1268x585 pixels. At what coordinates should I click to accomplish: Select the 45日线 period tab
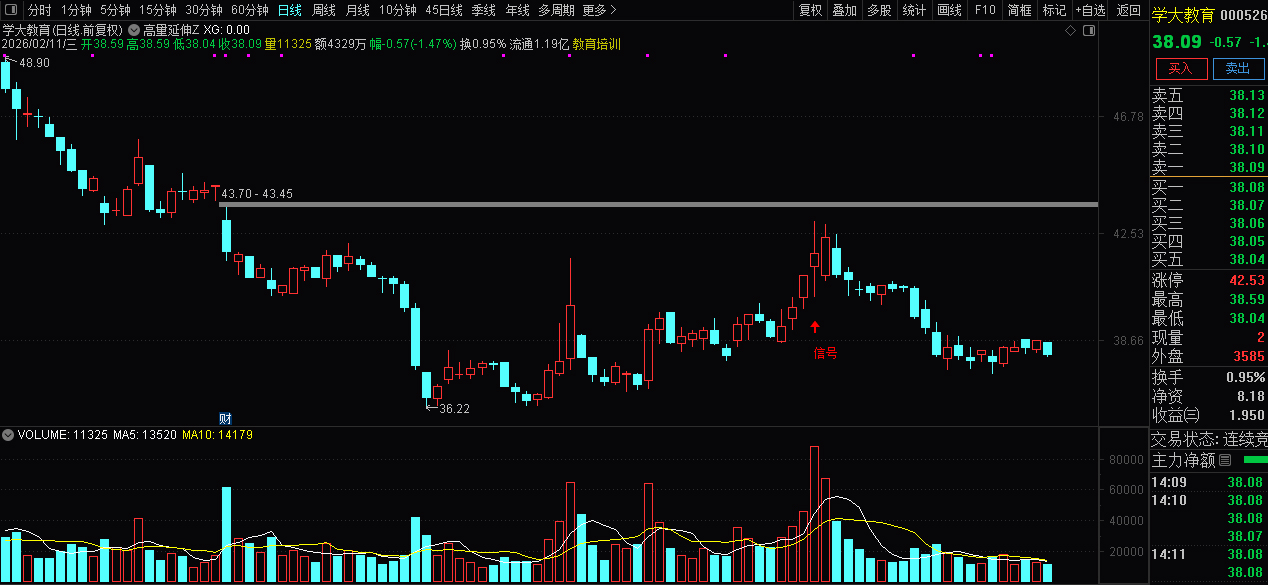click(444, 10)
